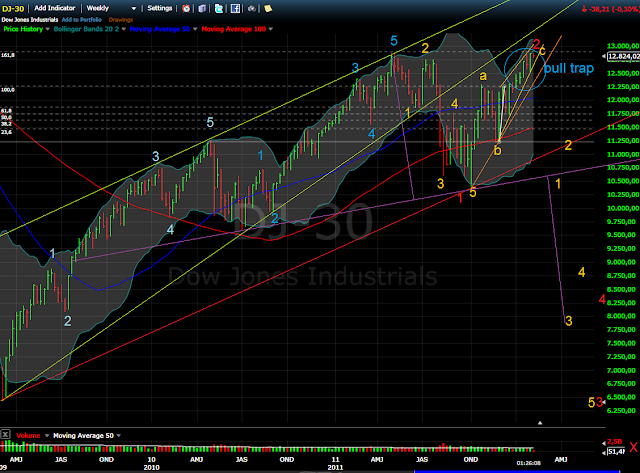Click the small white triangle above time axis
The image size is (640, 473).
click(540, 423)
